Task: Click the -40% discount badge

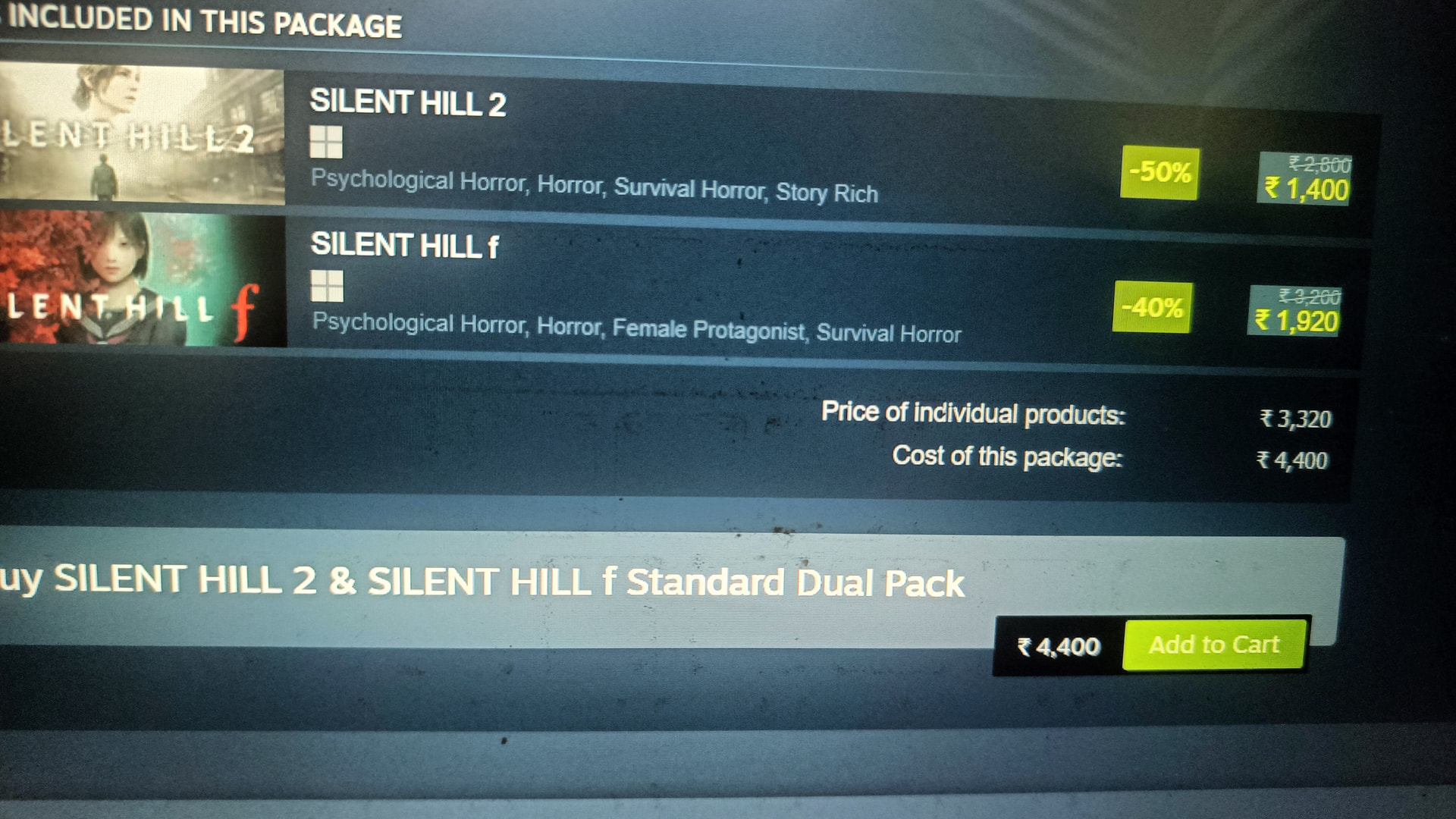Action: tap(1152, 307)
